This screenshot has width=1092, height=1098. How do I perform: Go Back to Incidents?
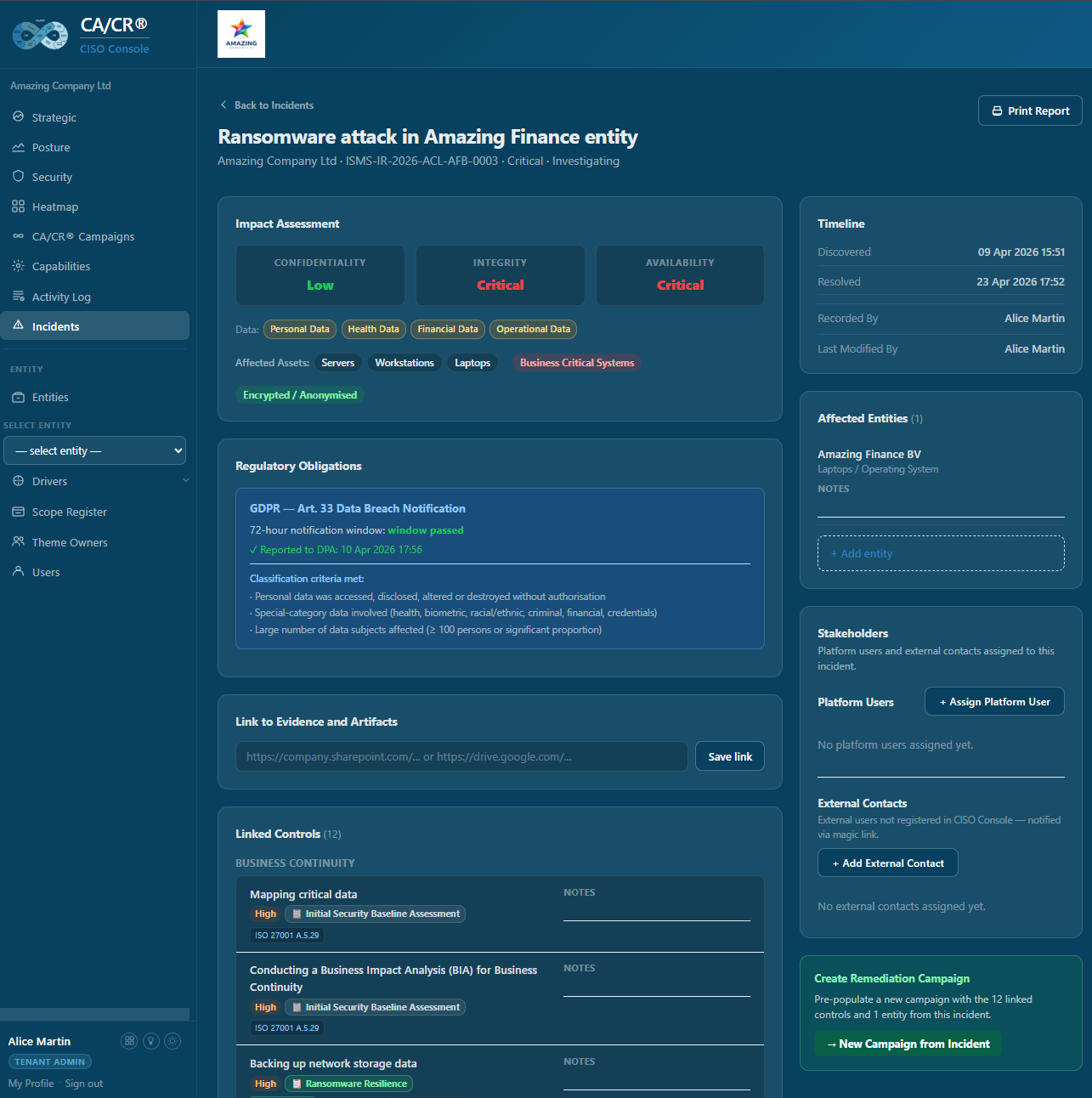click(266, 105)
